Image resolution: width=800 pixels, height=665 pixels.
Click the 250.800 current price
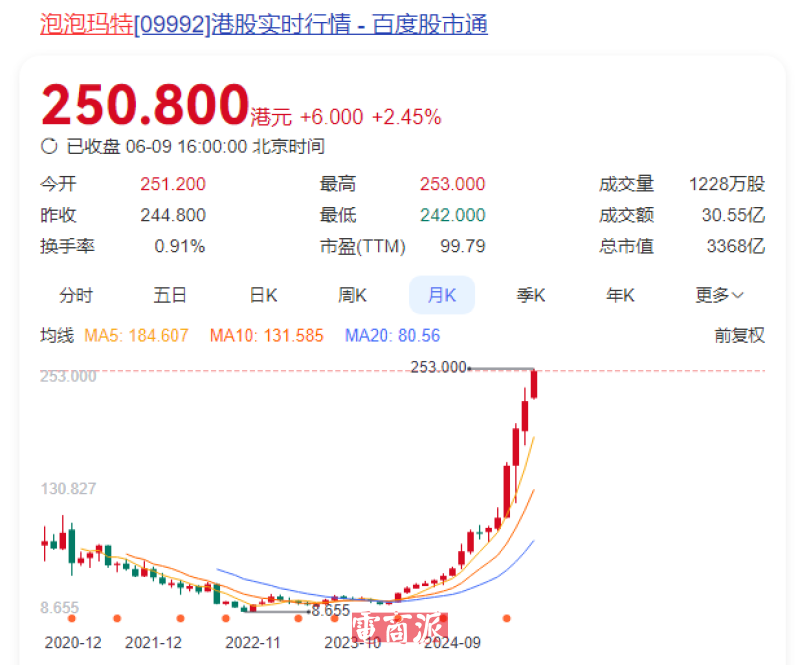click(145, 105)
